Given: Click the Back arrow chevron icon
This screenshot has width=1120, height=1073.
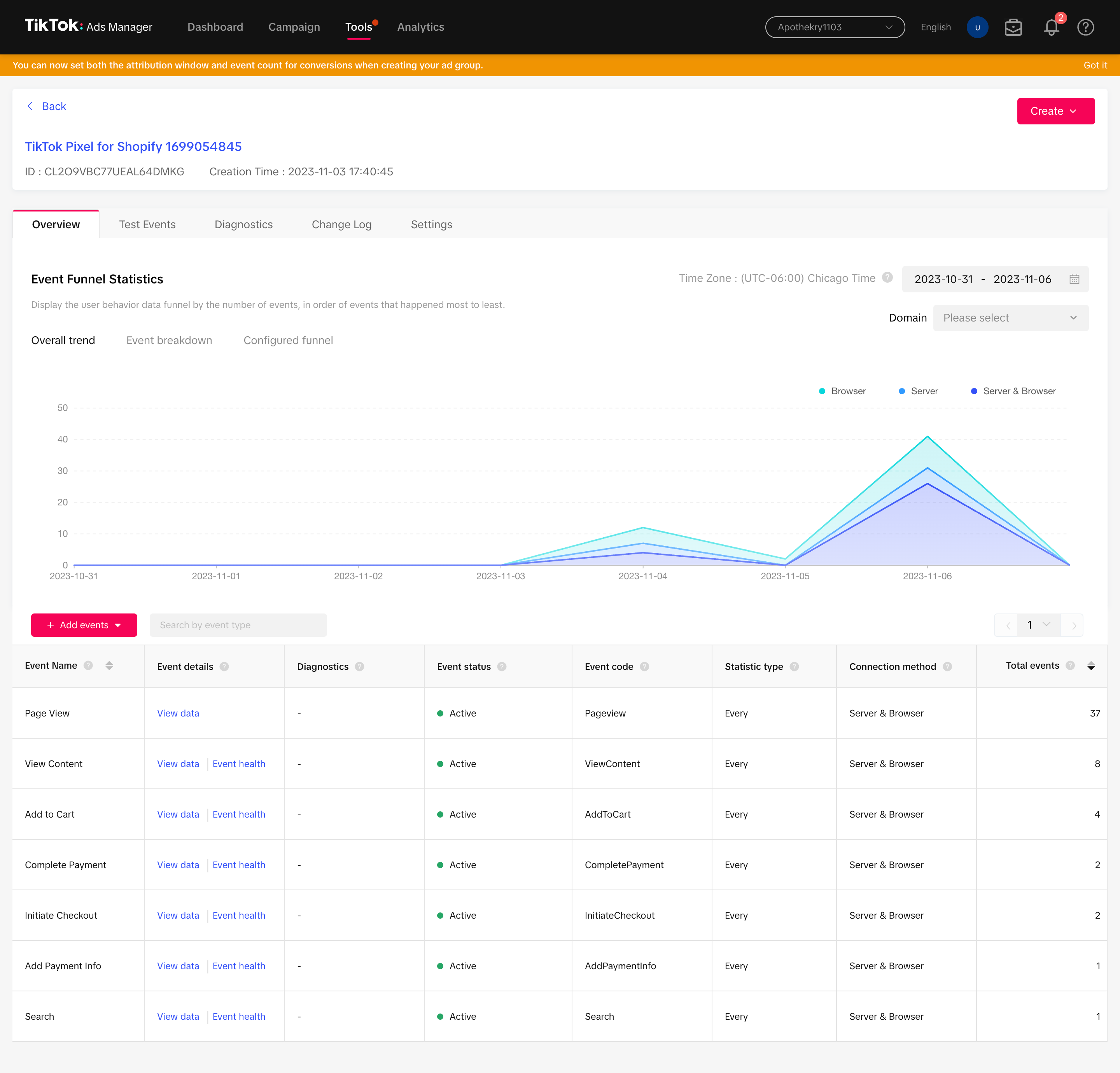Looking at the screenshot, I should (x=30, y=106).
